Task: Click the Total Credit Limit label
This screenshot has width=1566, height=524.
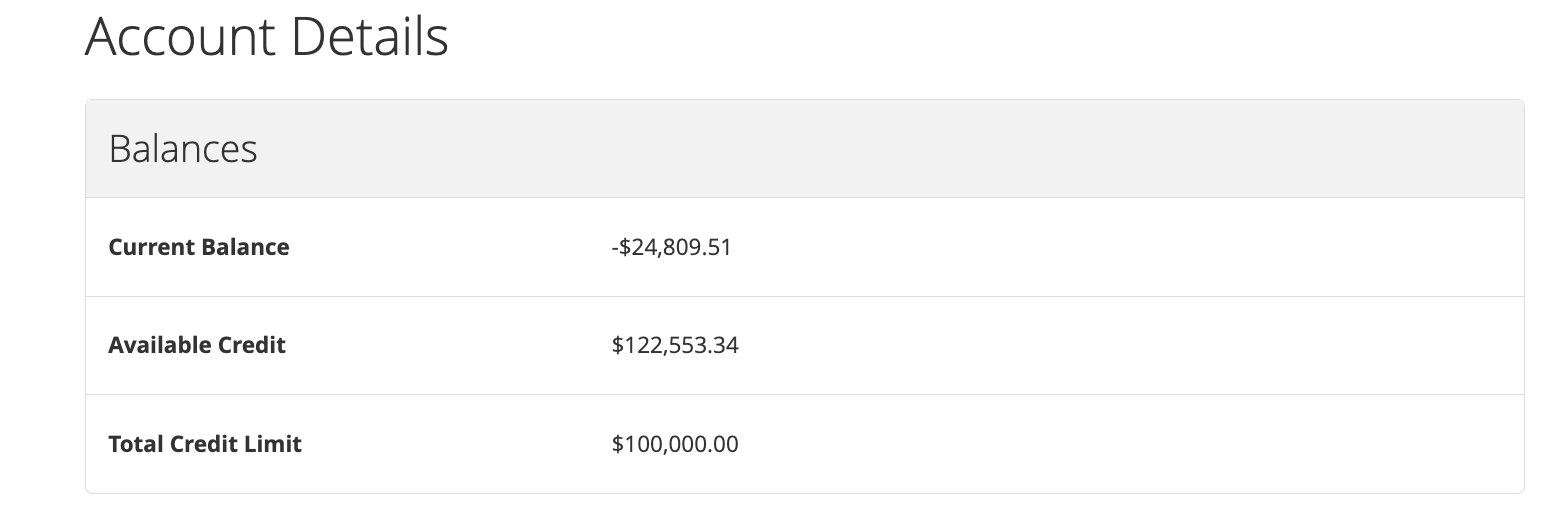Action: point(205,444)
